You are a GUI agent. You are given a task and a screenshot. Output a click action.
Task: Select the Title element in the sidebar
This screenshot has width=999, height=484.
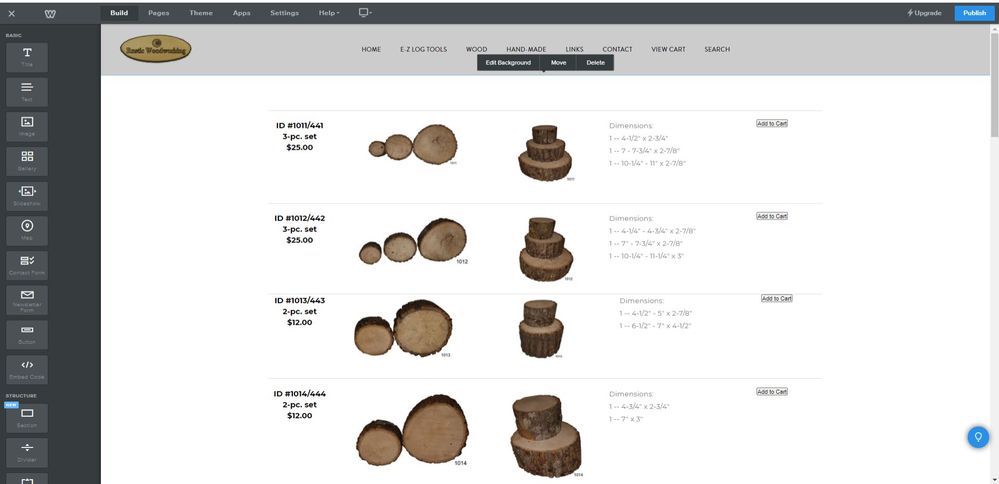click(x=27, y=56)
